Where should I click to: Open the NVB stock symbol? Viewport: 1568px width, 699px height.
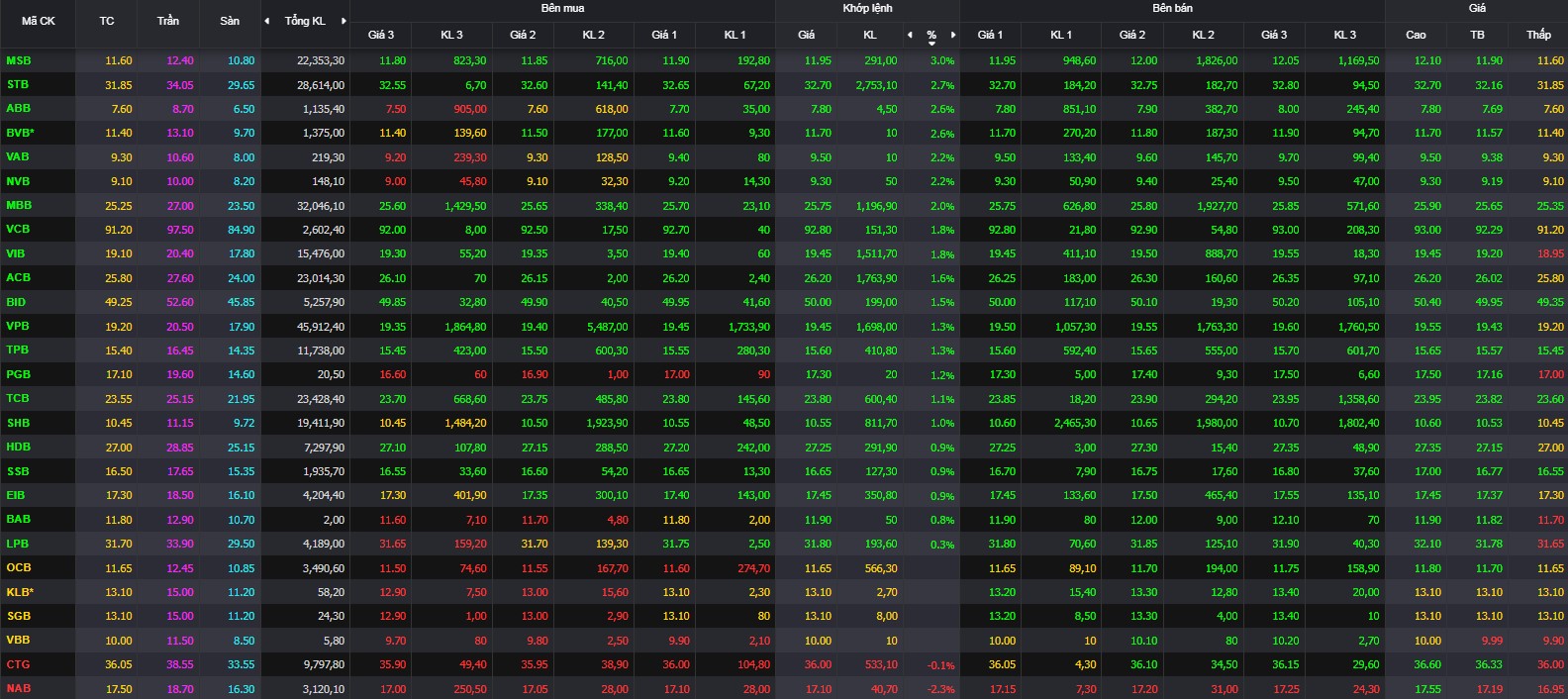click(x=18, y=181)
